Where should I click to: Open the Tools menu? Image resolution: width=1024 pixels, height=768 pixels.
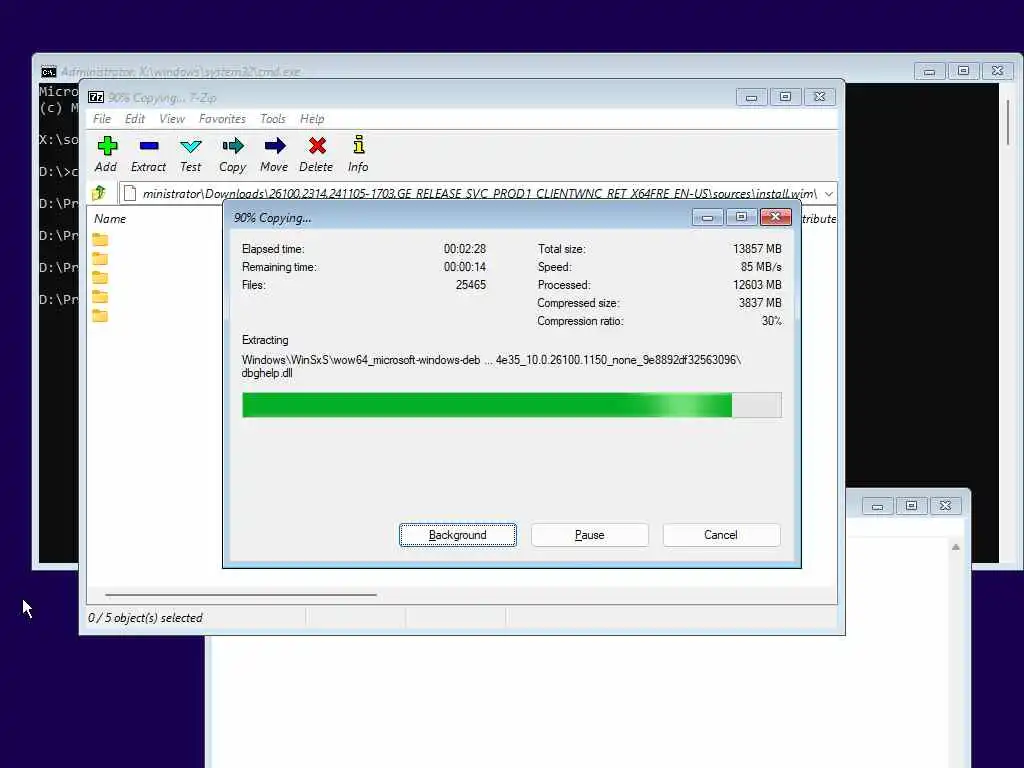point(273,119)
